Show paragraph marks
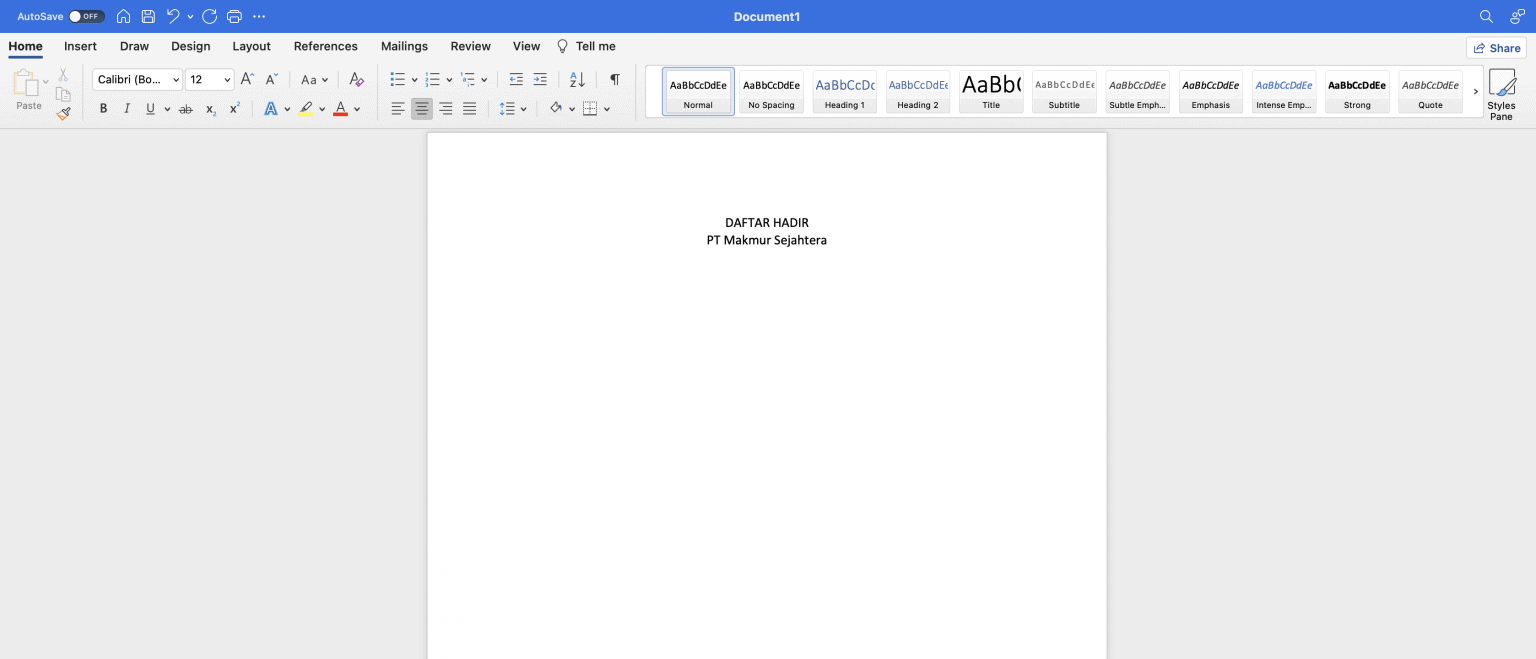 614,79
